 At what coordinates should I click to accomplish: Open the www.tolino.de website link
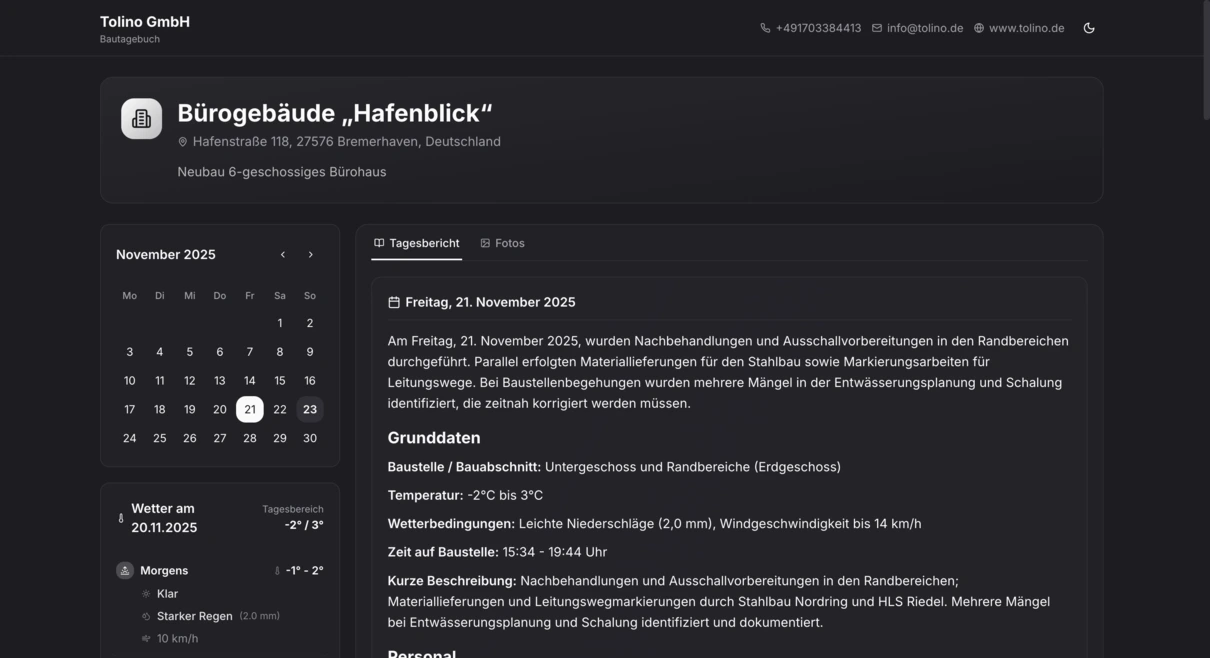1027,28
